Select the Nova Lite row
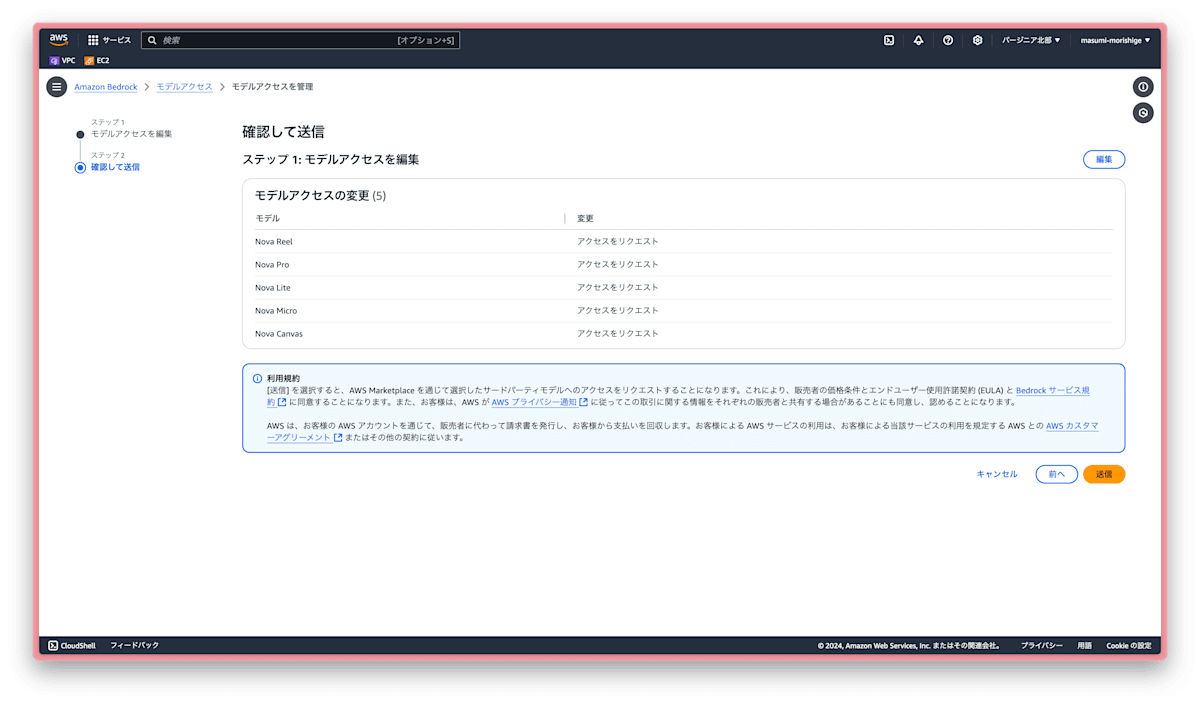The image size is (1200, 704). pyautogui.click(x=683, y=287)
